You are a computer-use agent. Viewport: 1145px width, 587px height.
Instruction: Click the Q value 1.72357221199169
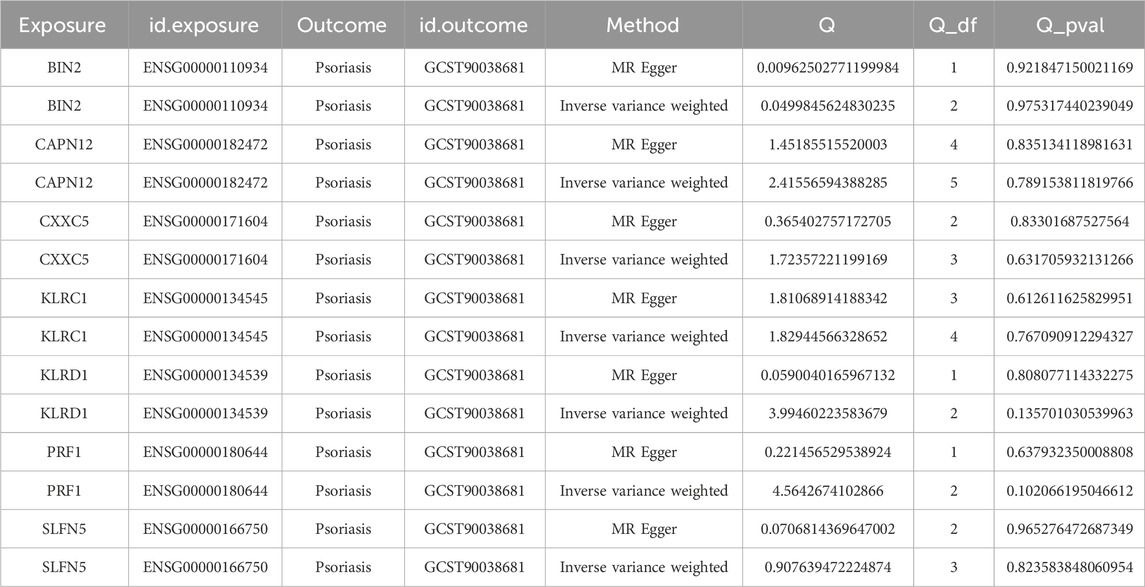[826, 260]
